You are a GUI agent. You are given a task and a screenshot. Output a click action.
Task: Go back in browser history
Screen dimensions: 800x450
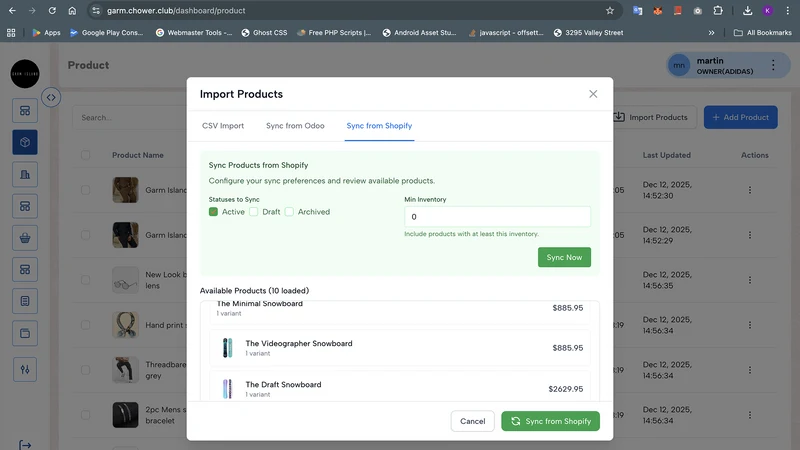click(x=12, y=10)
